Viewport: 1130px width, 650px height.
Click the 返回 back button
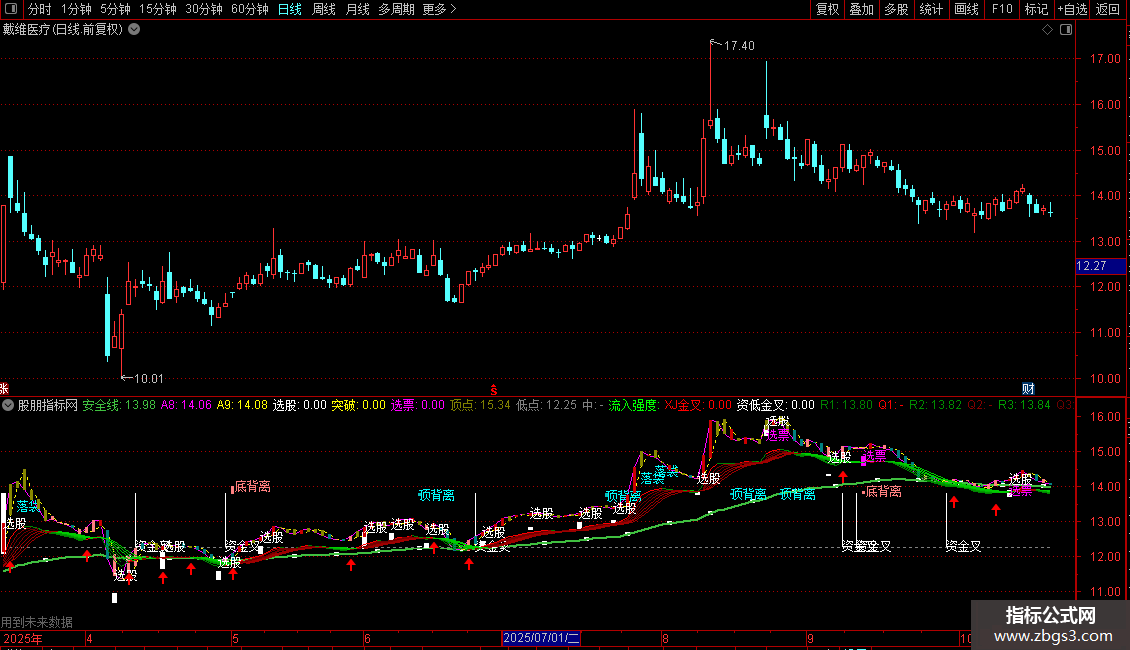pyautogui.click(x=1108, y=9)
